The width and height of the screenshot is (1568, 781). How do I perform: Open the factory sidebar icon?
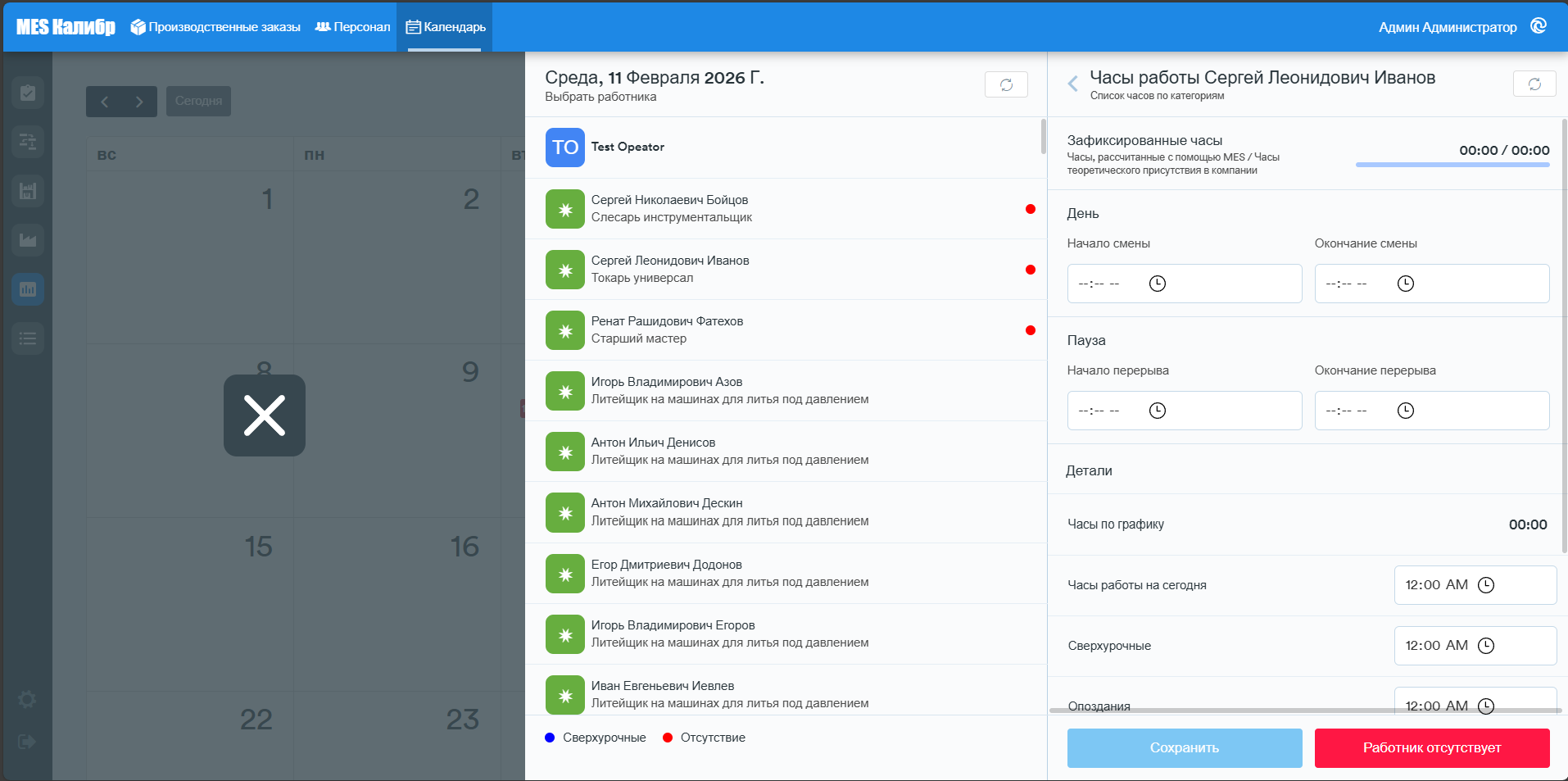[x=28, y=191]
